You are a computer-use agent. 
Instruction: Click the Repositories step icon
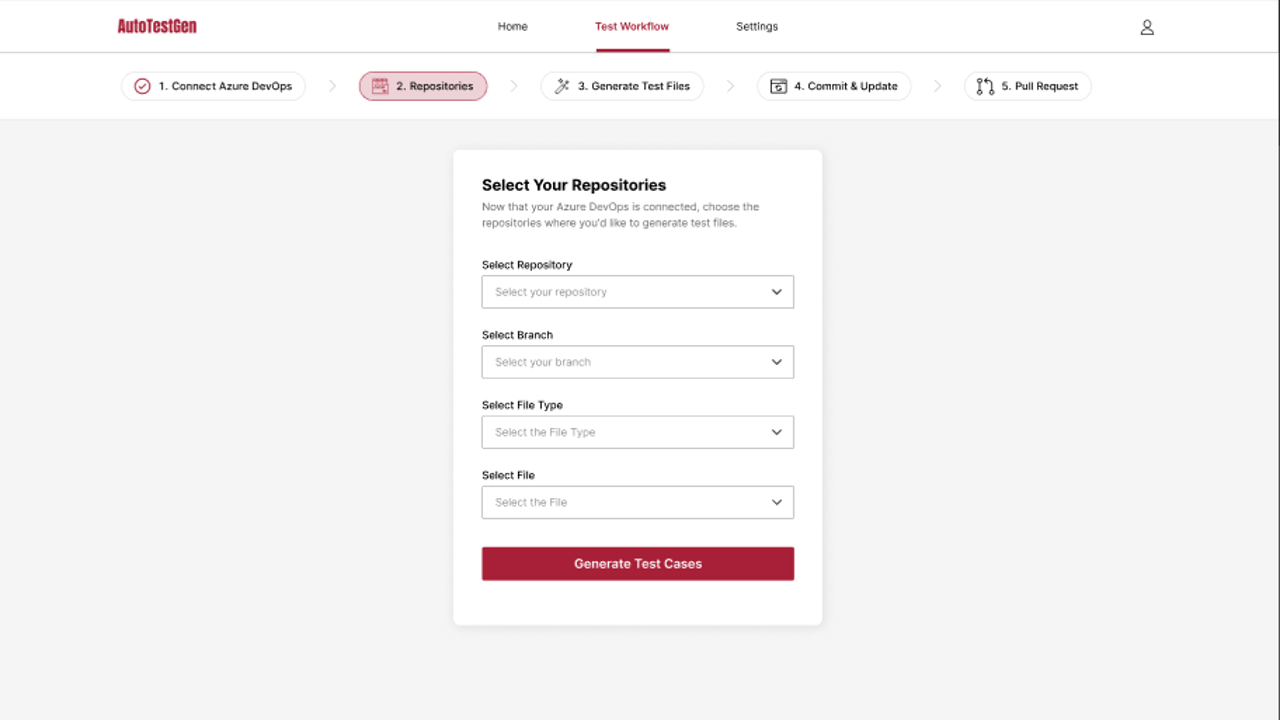click(380, 86)
